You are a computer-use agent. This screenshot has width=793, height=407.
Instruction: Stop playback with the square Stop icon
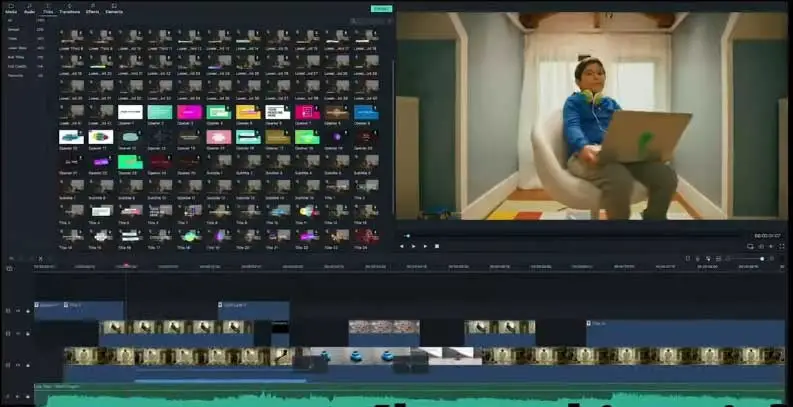tap(437, 246)
